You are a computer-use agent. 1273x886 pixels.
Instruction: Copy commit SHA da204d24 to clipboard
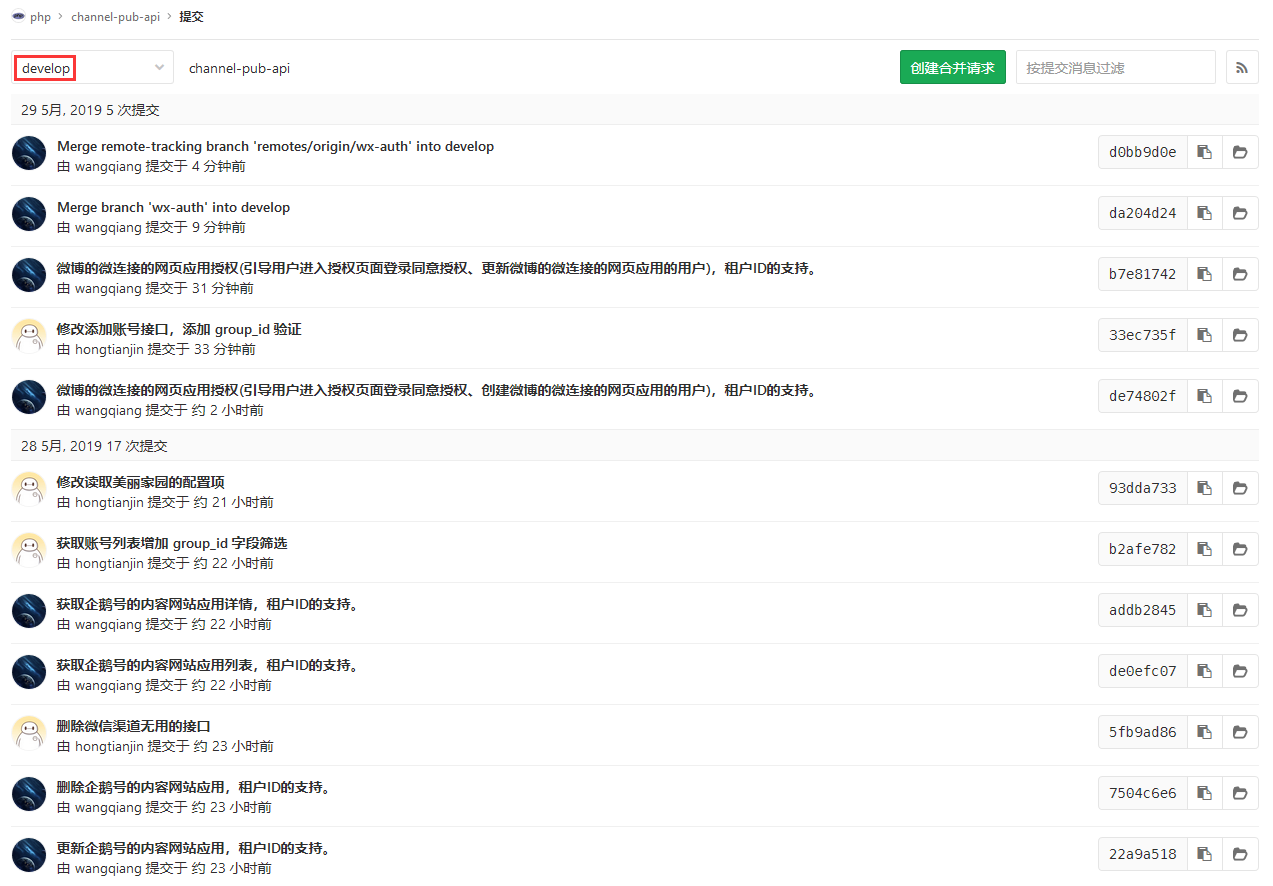1205,213
